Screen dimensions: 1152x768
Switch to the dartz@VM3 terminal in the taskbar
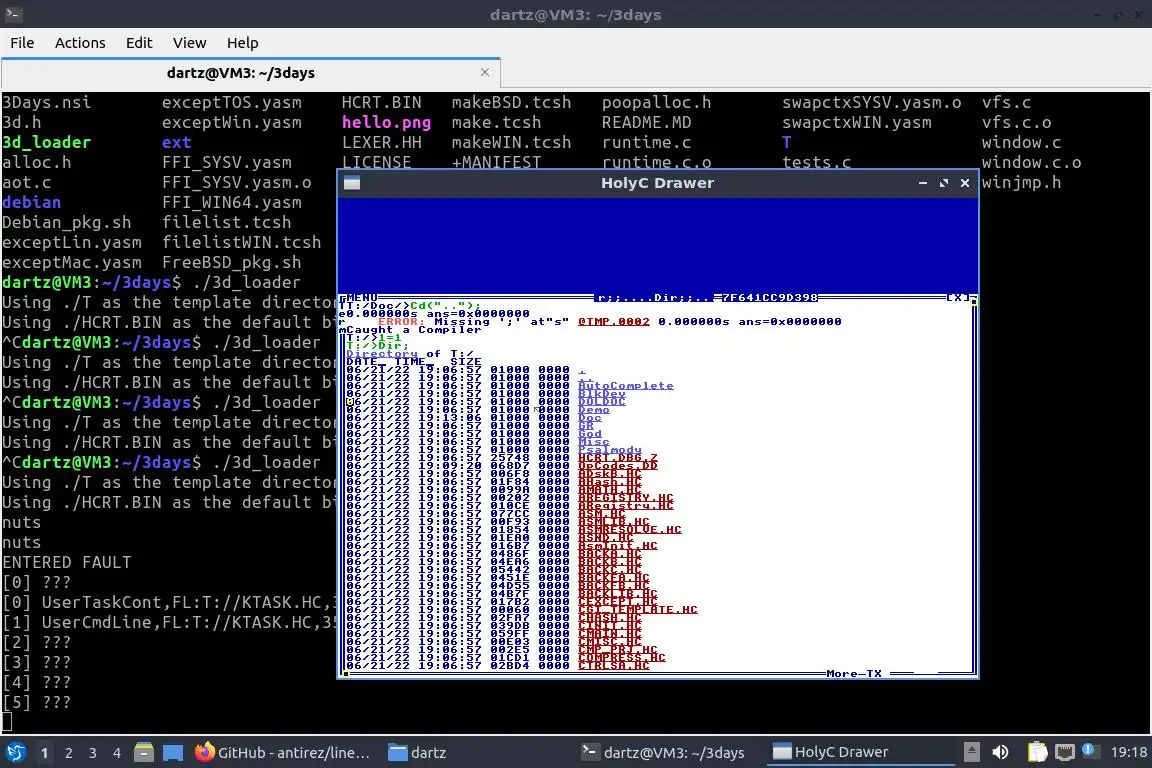[x=663, y=753]
